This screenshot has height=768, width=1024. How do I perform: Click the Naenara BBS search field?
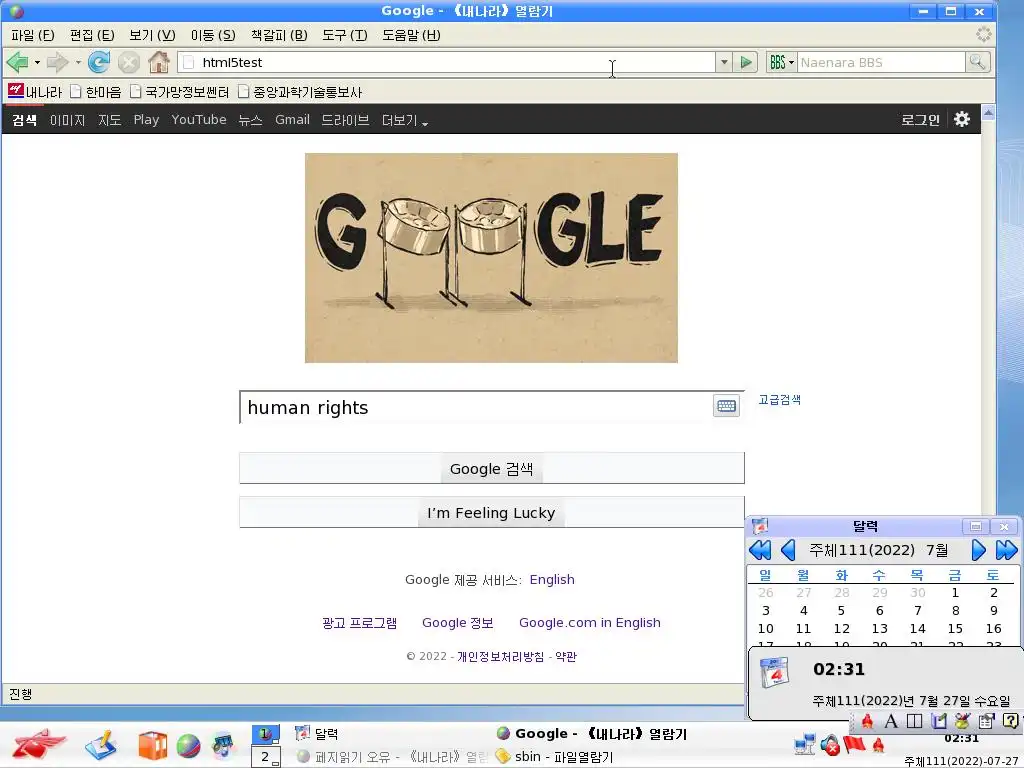(881, 63)
